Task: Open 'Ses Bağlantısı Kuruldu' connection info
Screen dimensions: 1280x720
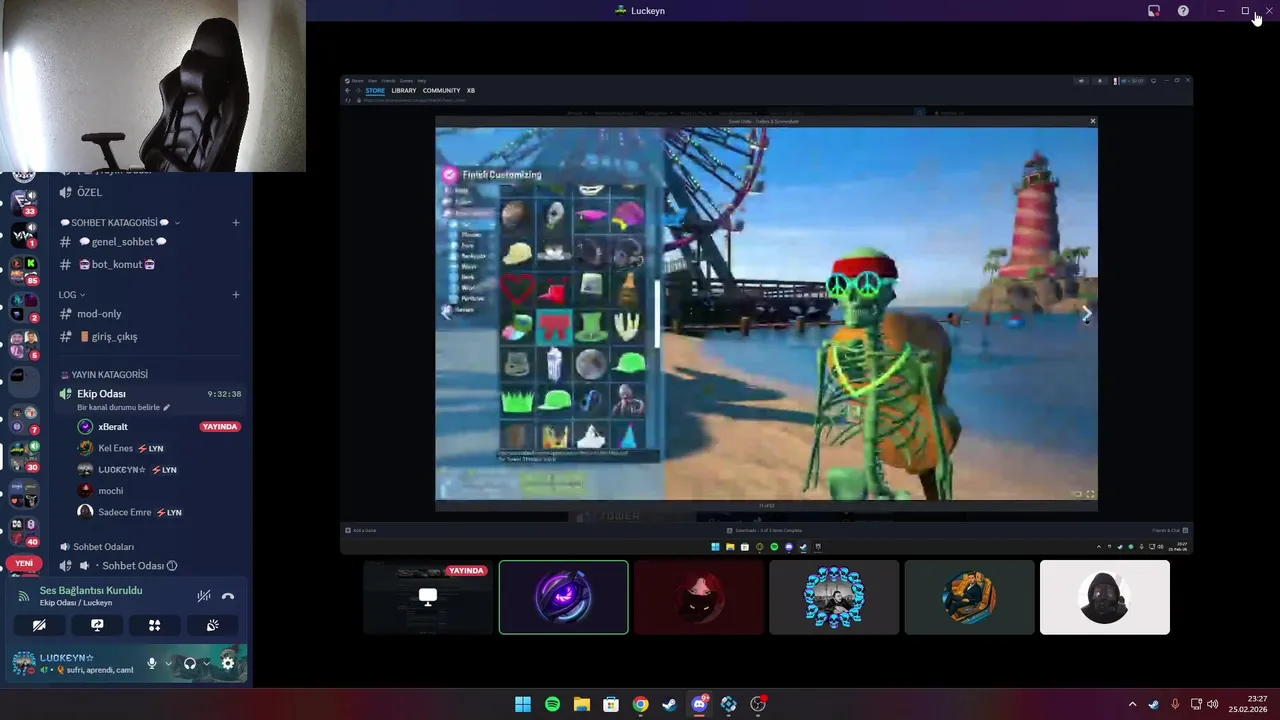Action: pyautogui.click(x=91, y=591)
